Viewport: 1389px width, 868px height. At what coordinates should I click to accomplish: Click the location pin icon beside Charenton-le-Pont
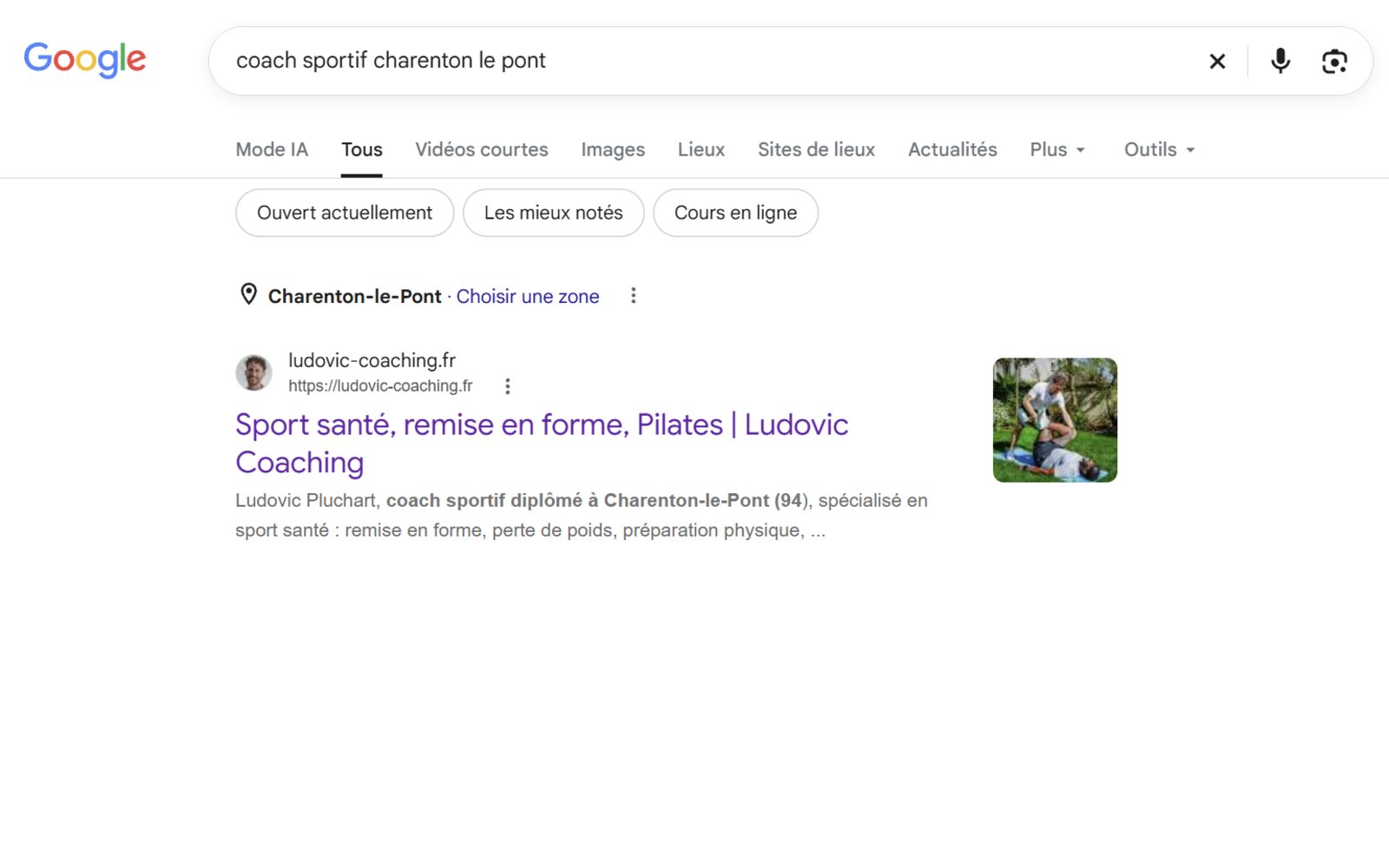click(248, 295)
